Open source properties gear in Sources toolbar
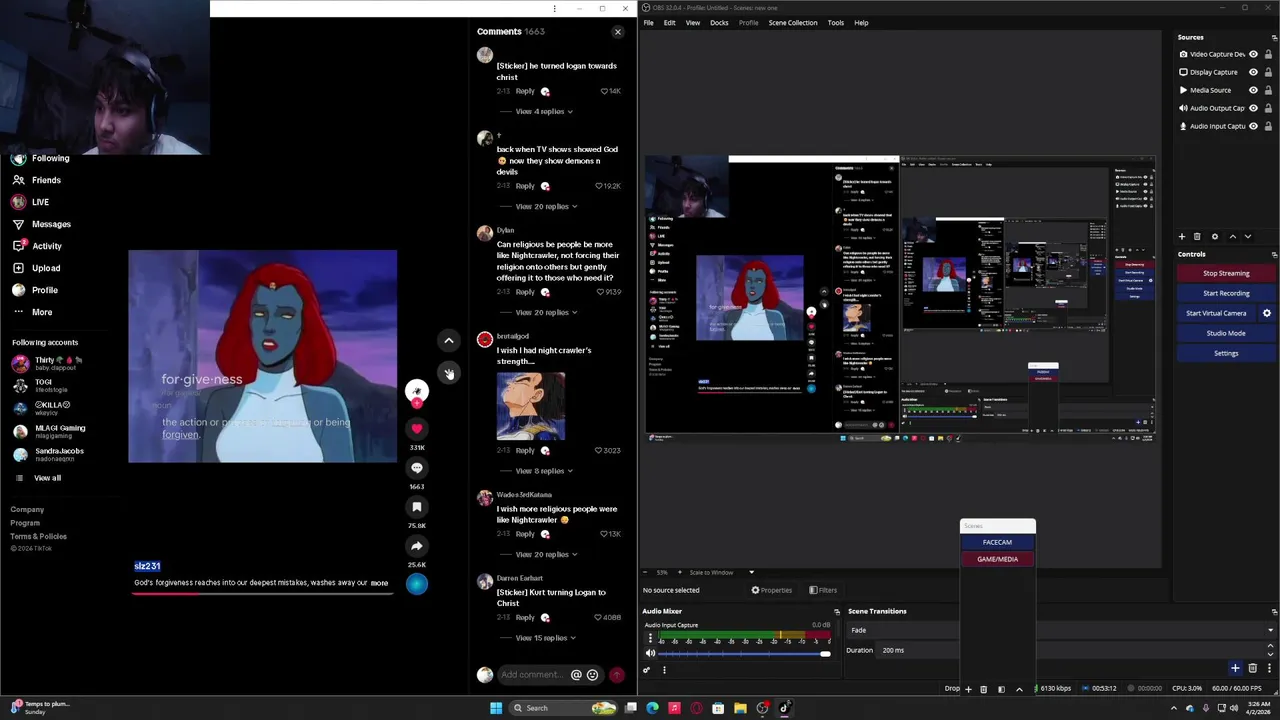Viewport: 1280px width, 720px height. 1215,237
